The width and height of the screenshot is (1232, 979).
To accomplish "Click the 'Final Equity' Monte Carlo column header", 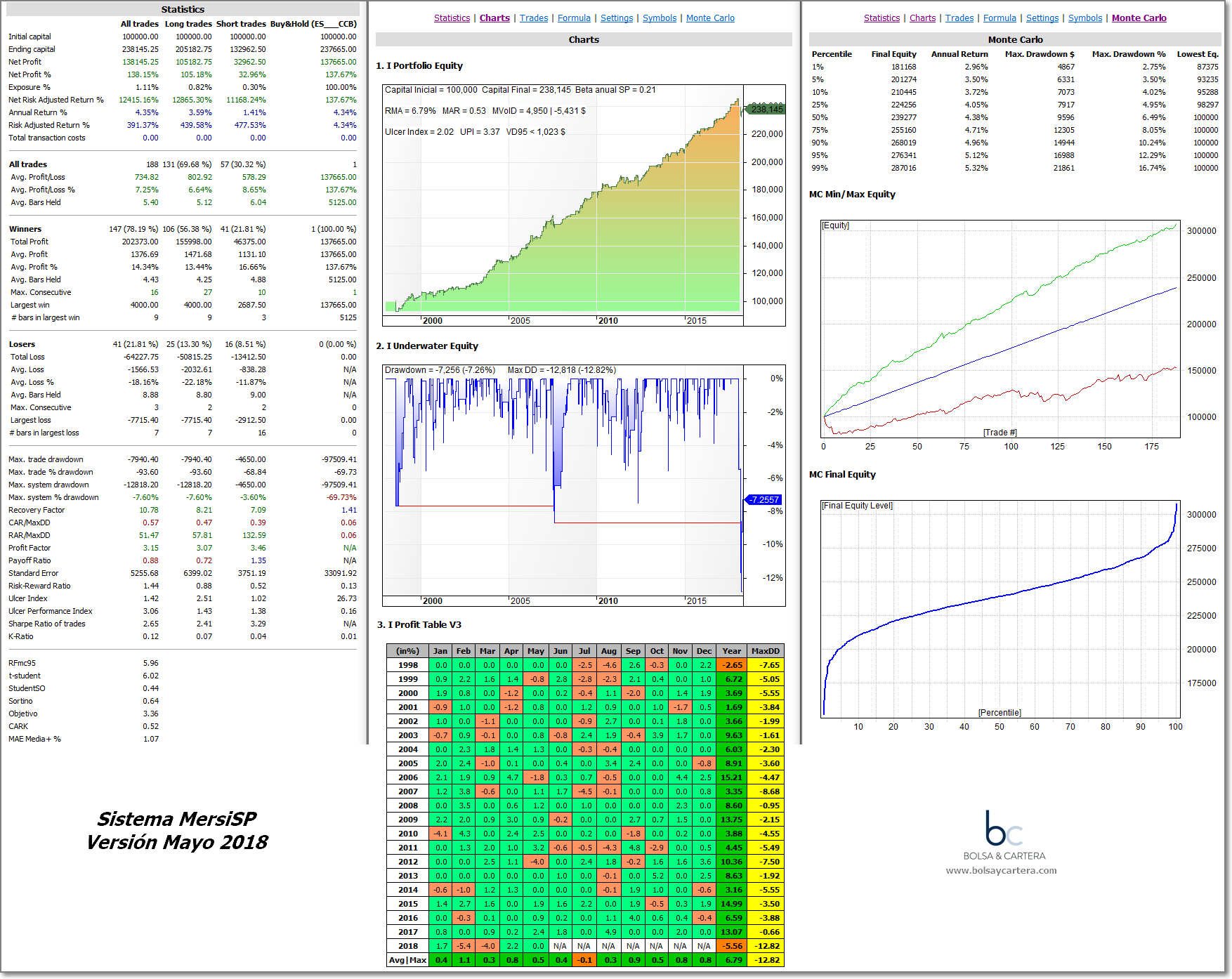I will coord(894,54).
